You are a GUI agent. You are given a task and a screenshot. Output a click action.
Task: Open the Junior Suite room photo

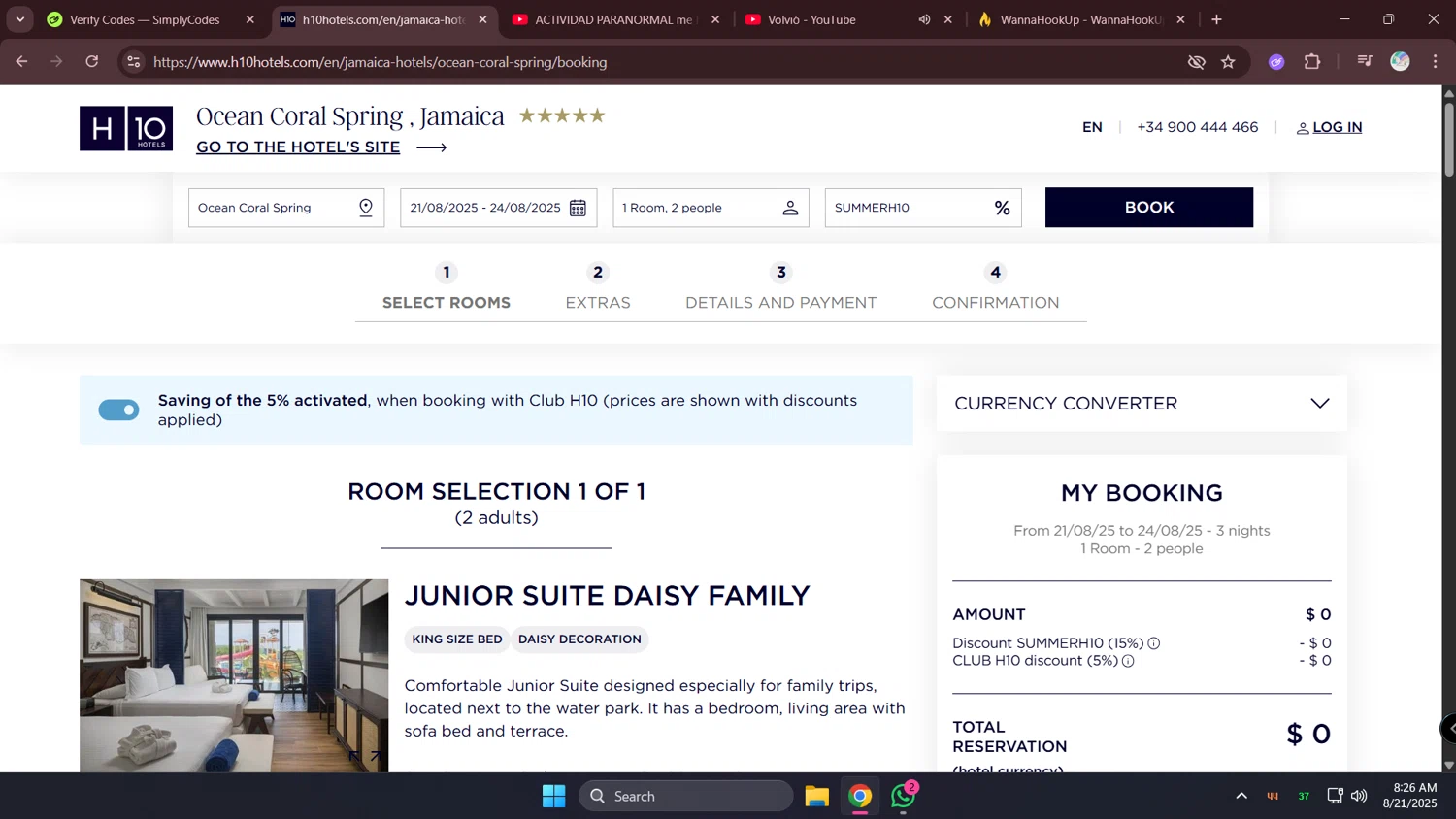234,676
